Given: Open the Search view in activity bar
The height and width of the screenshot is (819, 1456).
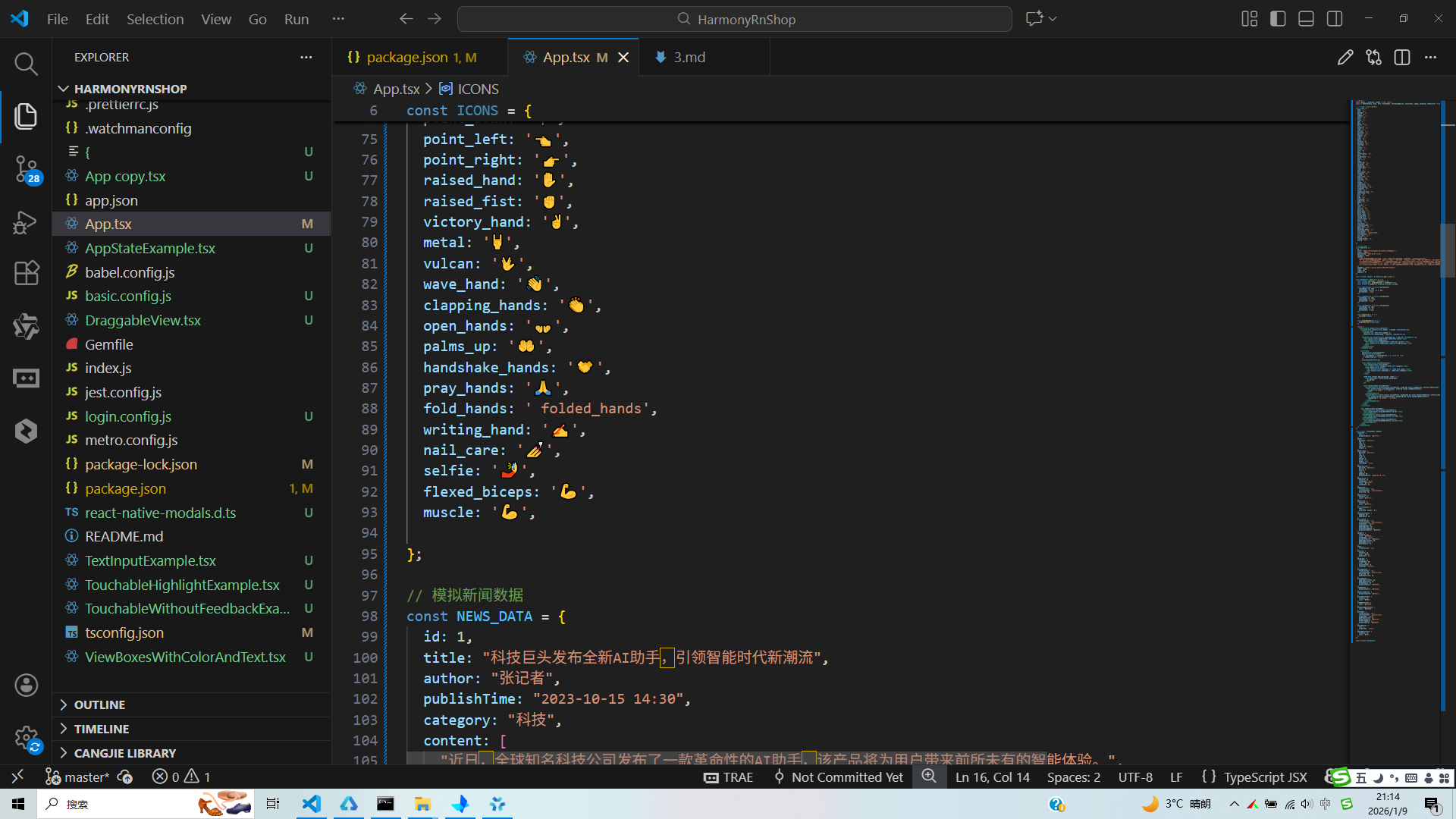Looking at the screenshot, I should pos(26,64).
